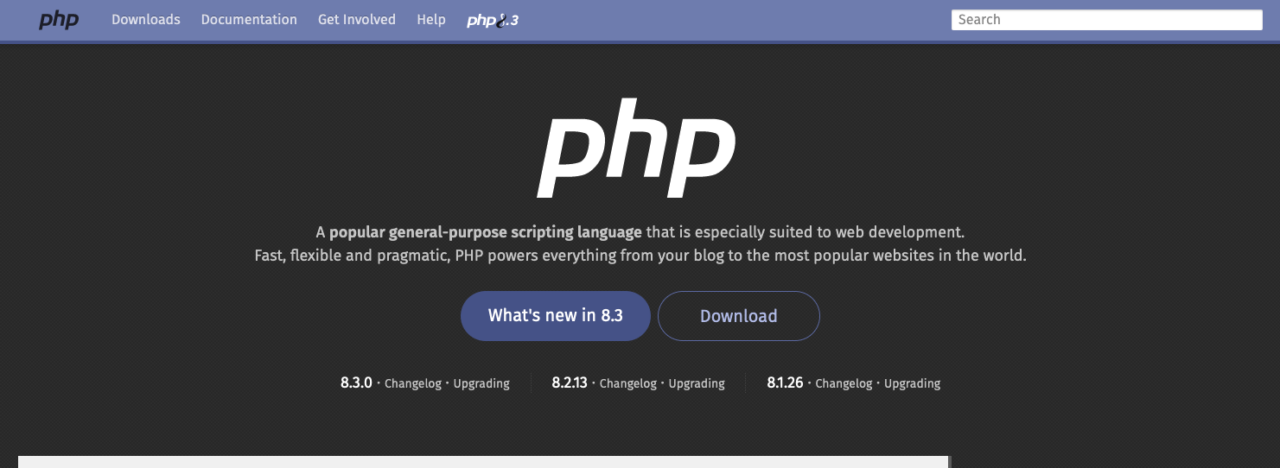Open the Downloads menu item
Image resolution: width=1280 pixels, height=468 pixels.
tap(146, 20)
